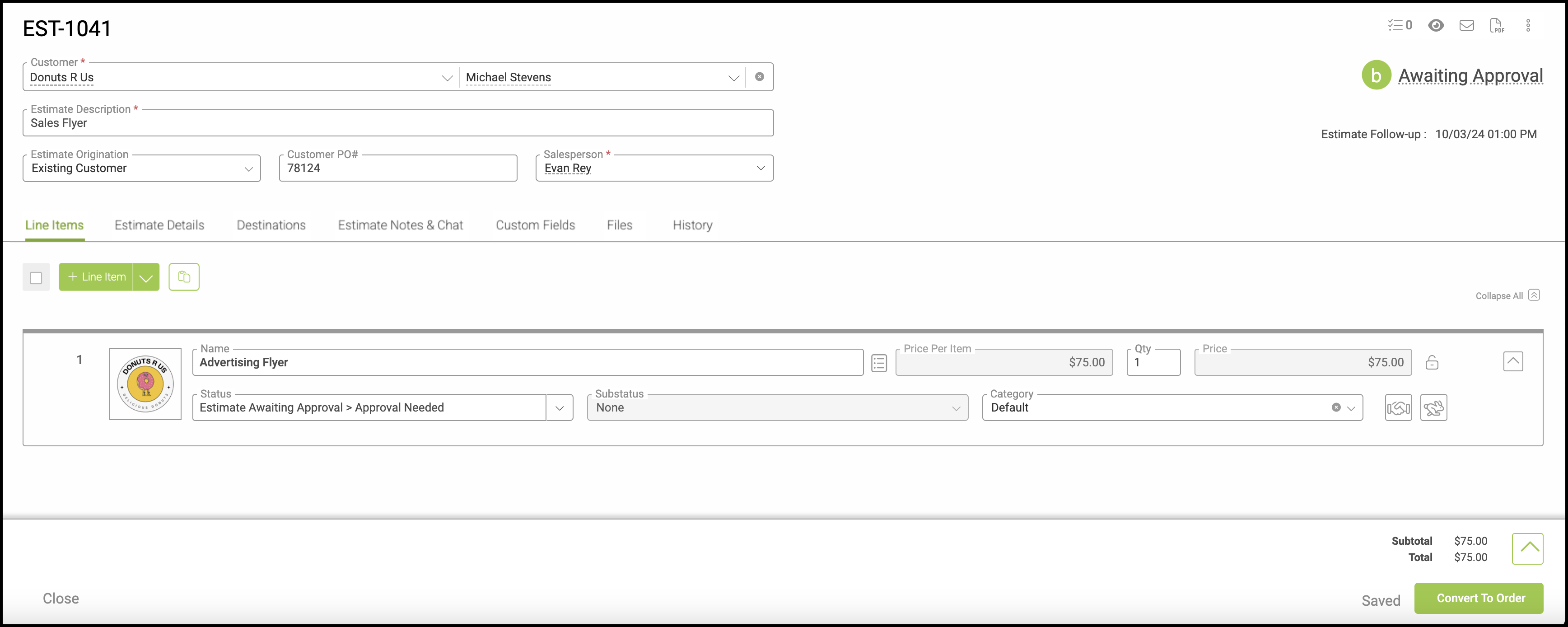Image resolution: width=1568 pixels, height=627 pixels.
Task: Check the select all line items checkbox
Action: point(36,277)
